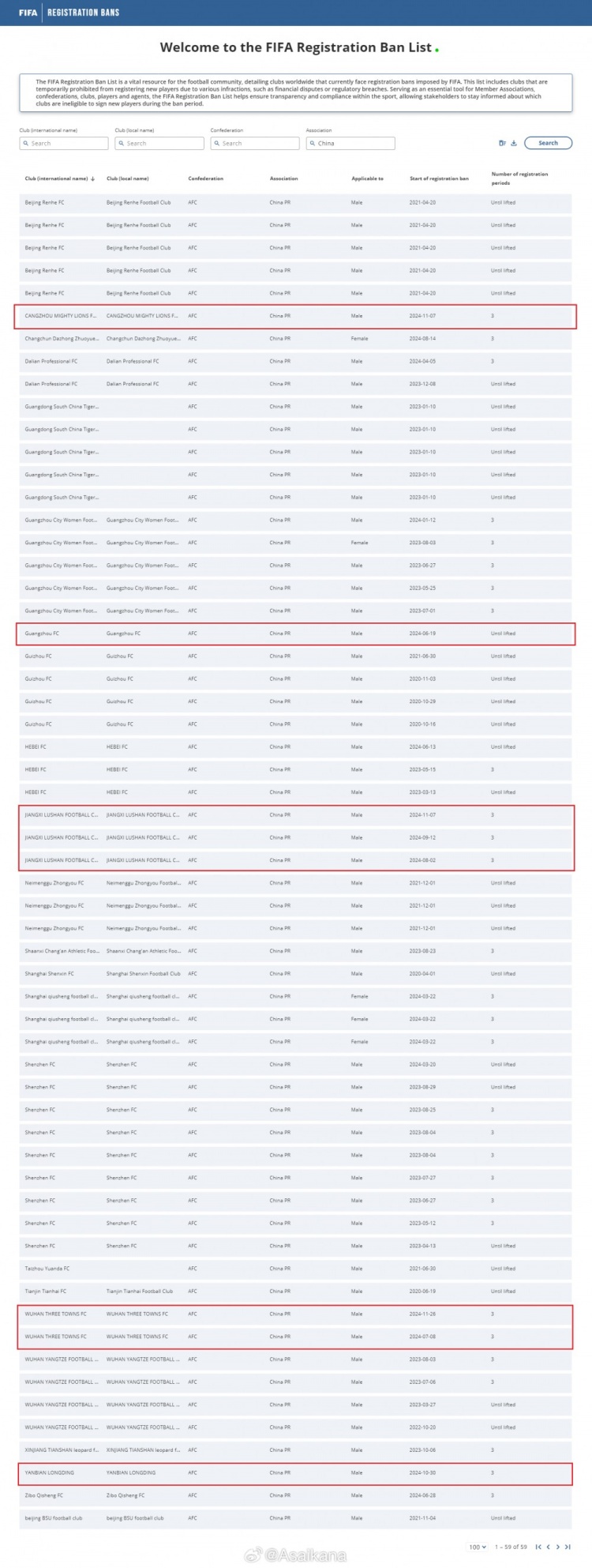Select the CANGZHOU MIGHTY LIONS row
Screen dimensions: 592x1568
pos(296,316)
